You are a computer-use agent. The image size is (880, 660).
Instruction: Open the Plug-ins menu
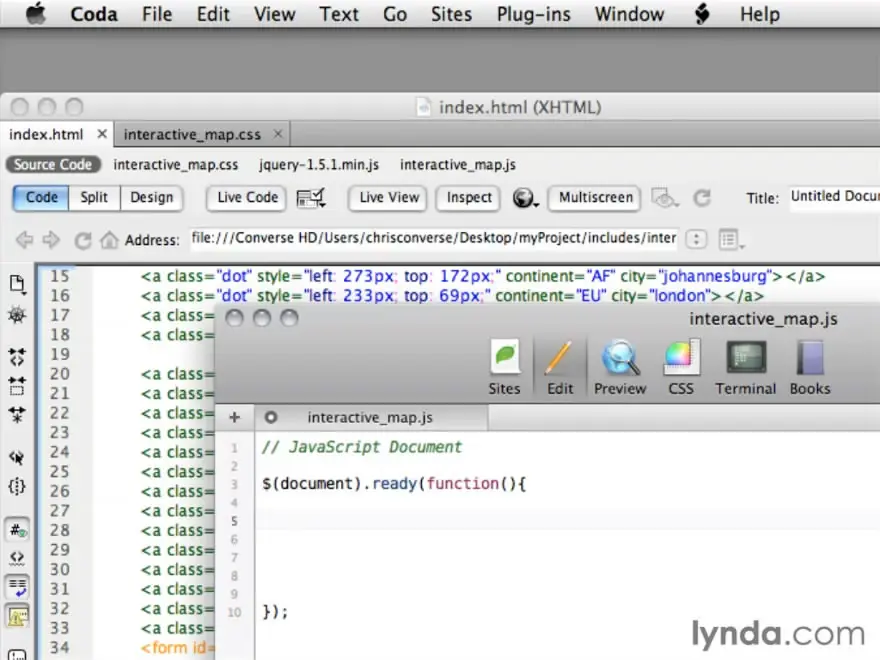pyautogui.click(x=534, y=13)
